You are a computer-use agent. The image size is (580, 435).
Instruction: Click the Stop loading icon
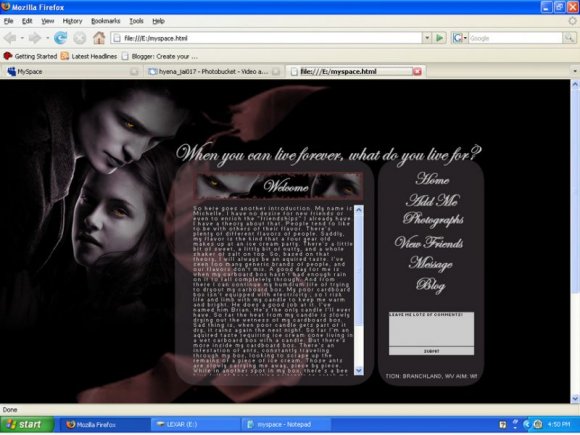point(80,38)
